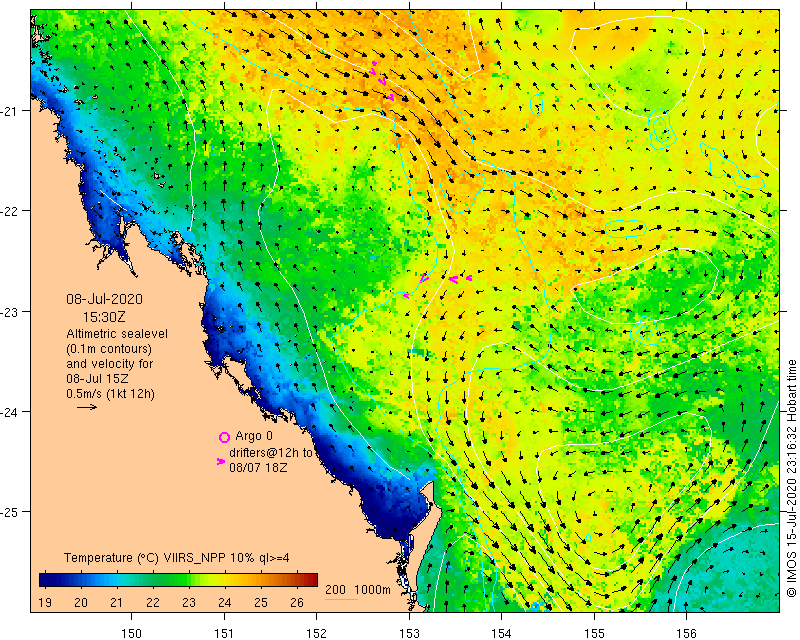Screen dimensions: 800x640
Task: Click longitude axis label 155
Action: click(594, 633)
